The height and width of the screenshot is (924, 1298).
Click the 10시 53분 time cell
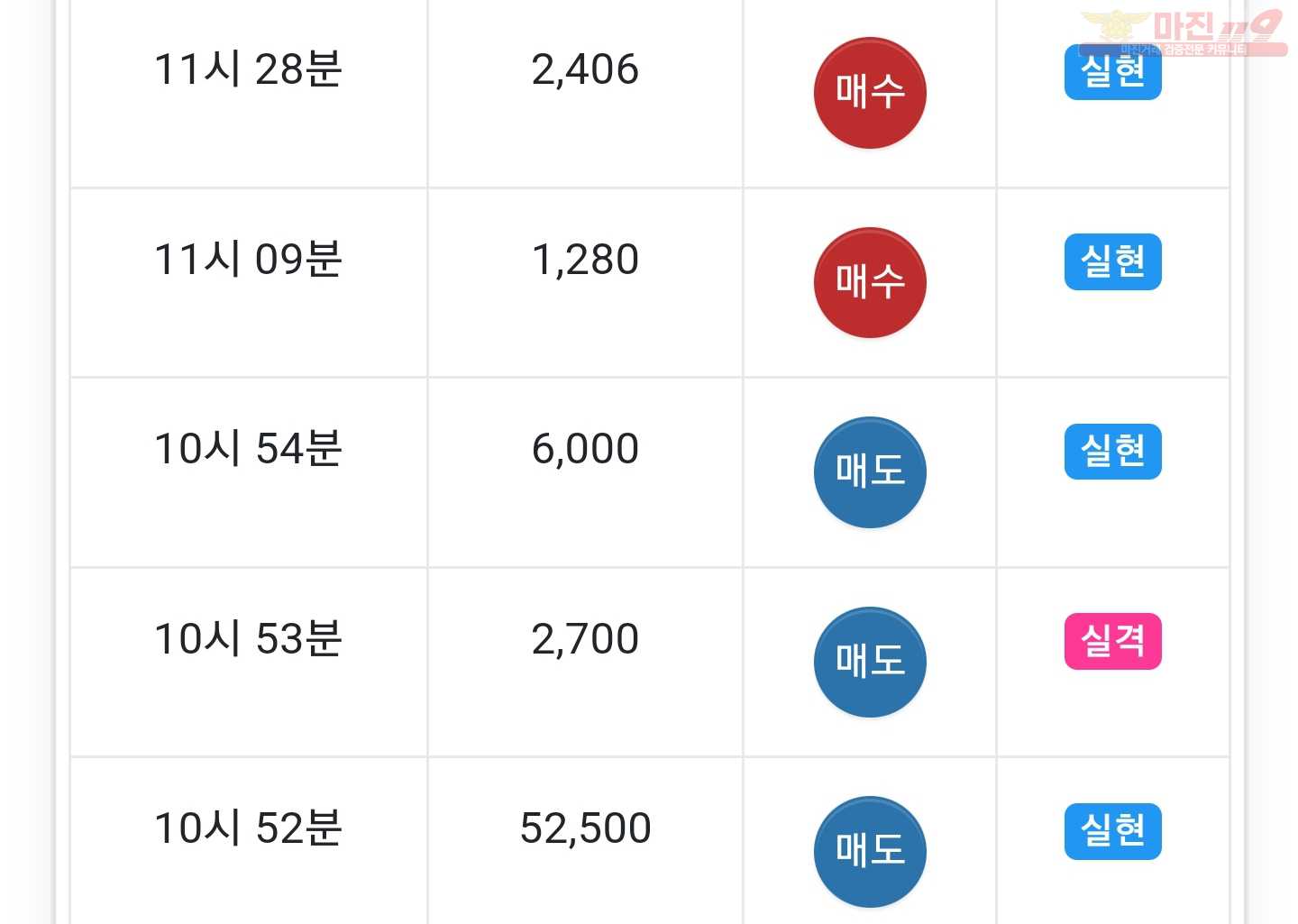tap(248, 639)
